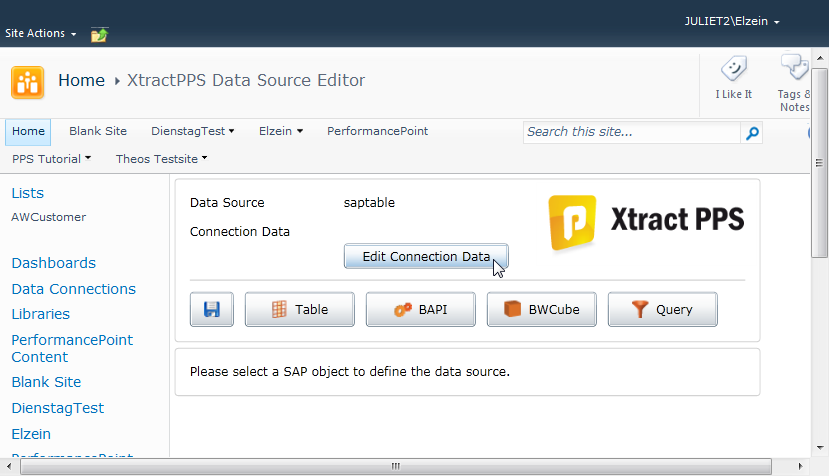The width and height of the screenshot is (829, 476).
Task: Choose the Query SAP object button
Action: pos(663,309)
